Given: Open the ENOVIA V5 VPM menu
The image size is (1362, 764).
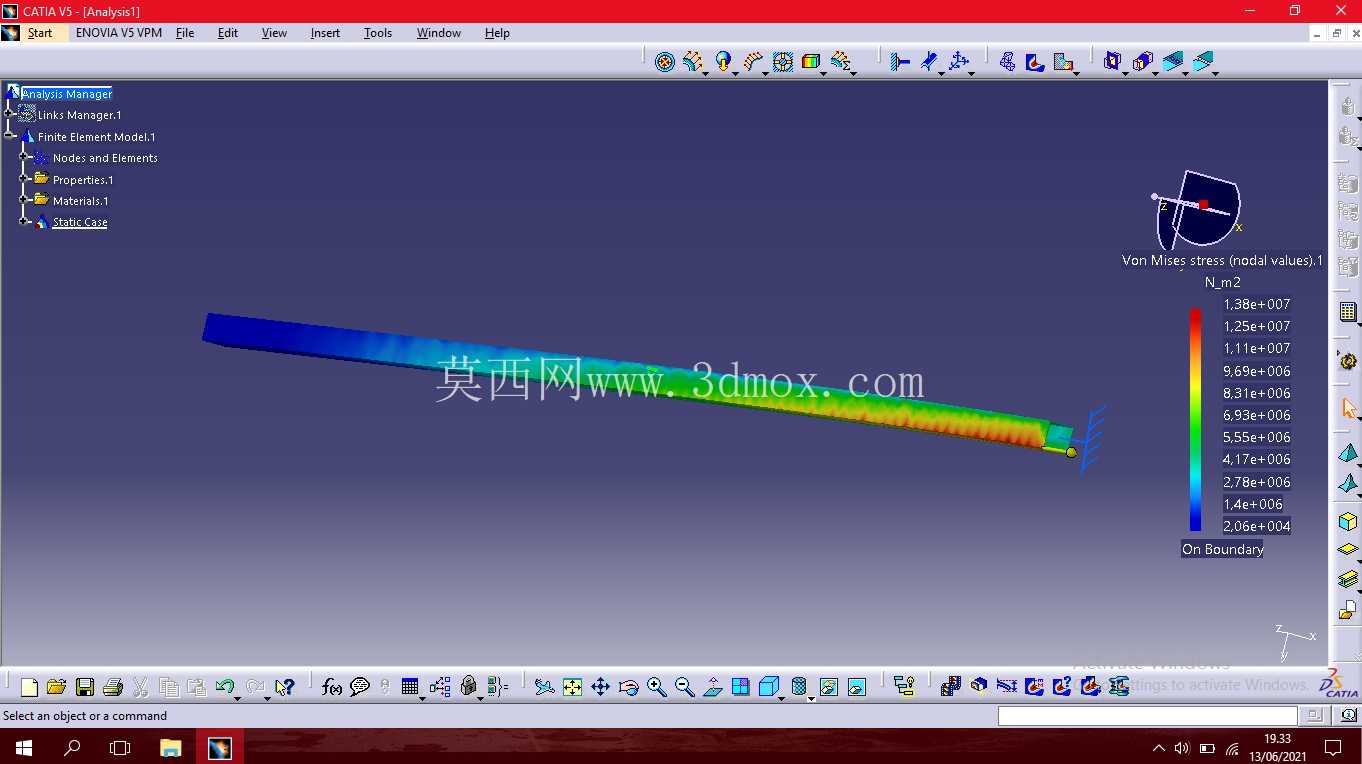Looking at the screenshot, I should [x=119, y=33].
